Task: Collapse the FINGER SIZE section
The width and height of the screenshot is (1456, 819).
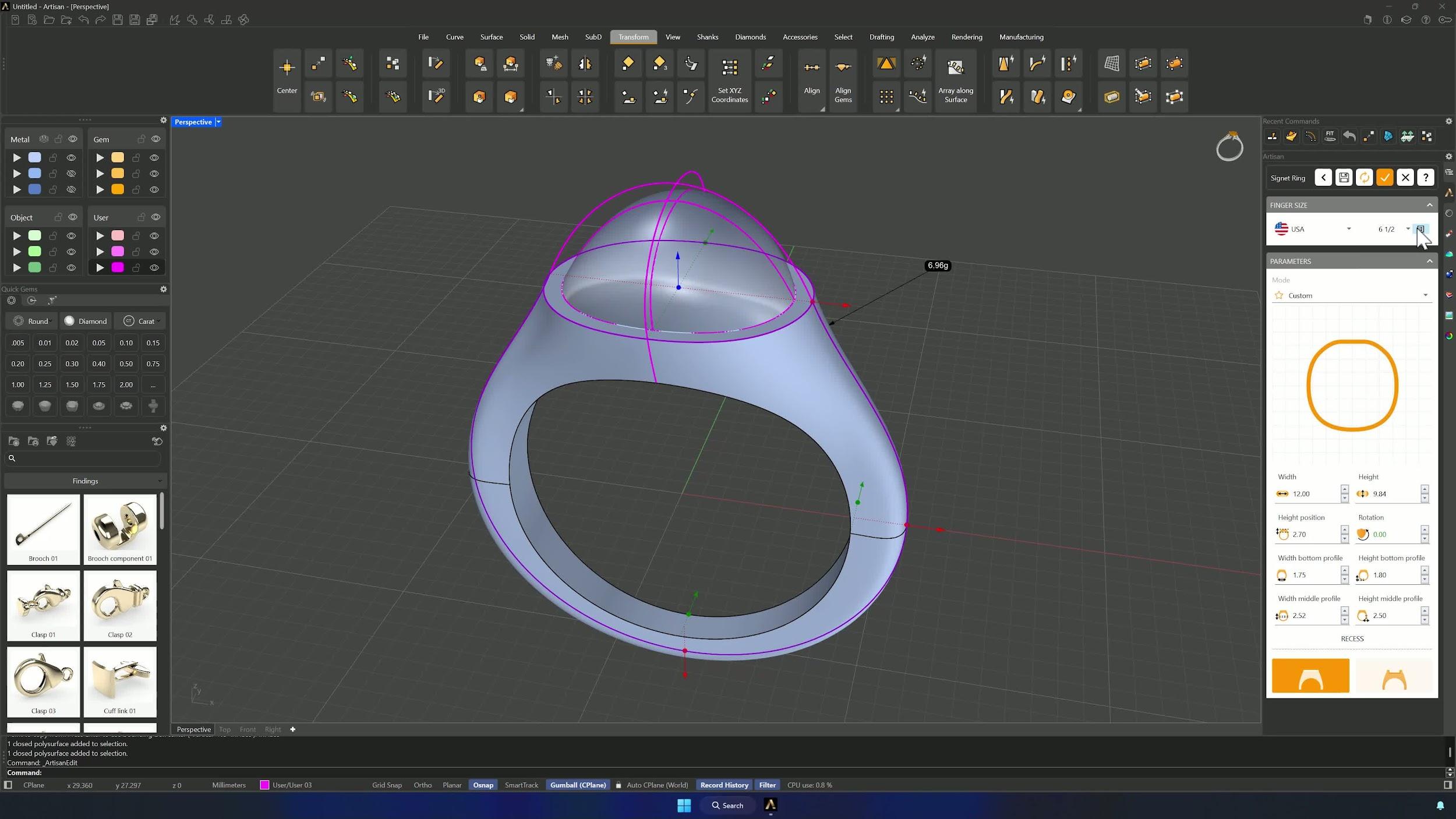Action: point(1429,205)
